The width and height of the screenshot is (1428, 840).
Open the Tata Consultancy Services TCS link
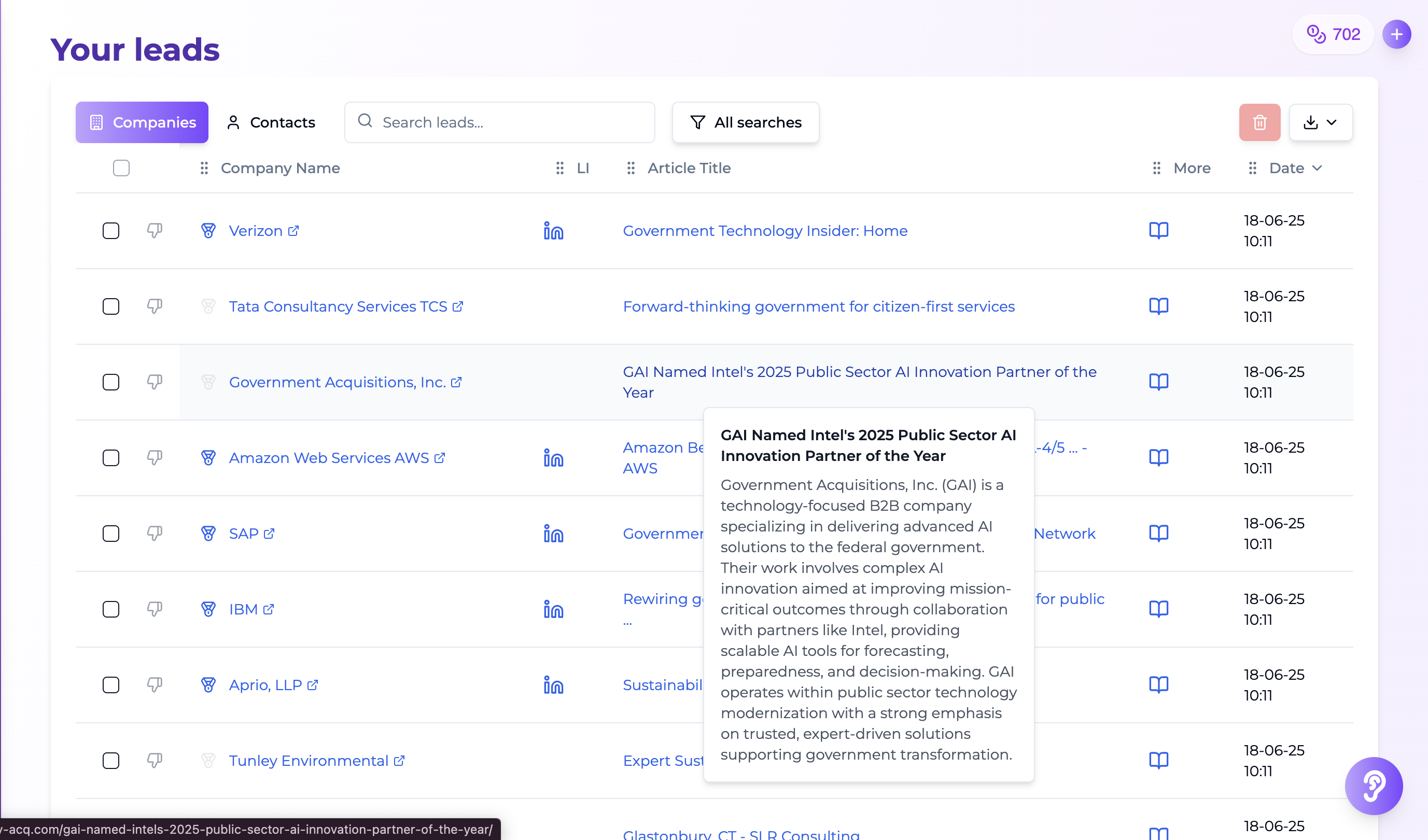click(x=346, y=306)
